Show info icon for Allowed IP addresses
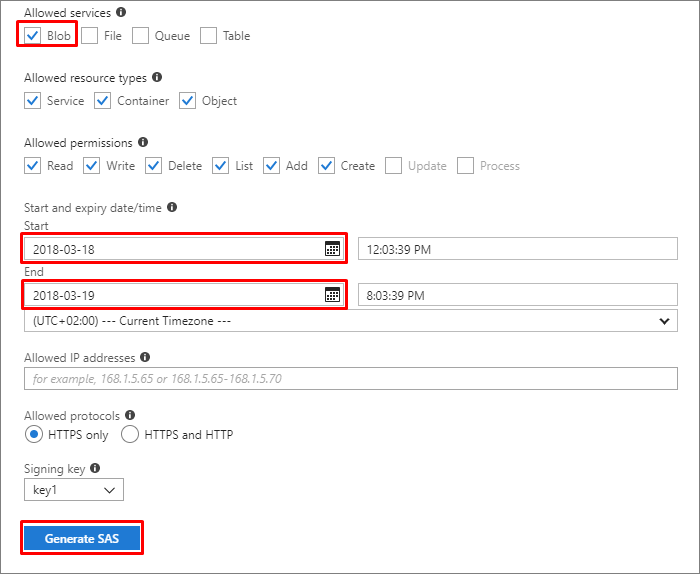Viewport: 700px width, 574px height. (x=145, y=357)
